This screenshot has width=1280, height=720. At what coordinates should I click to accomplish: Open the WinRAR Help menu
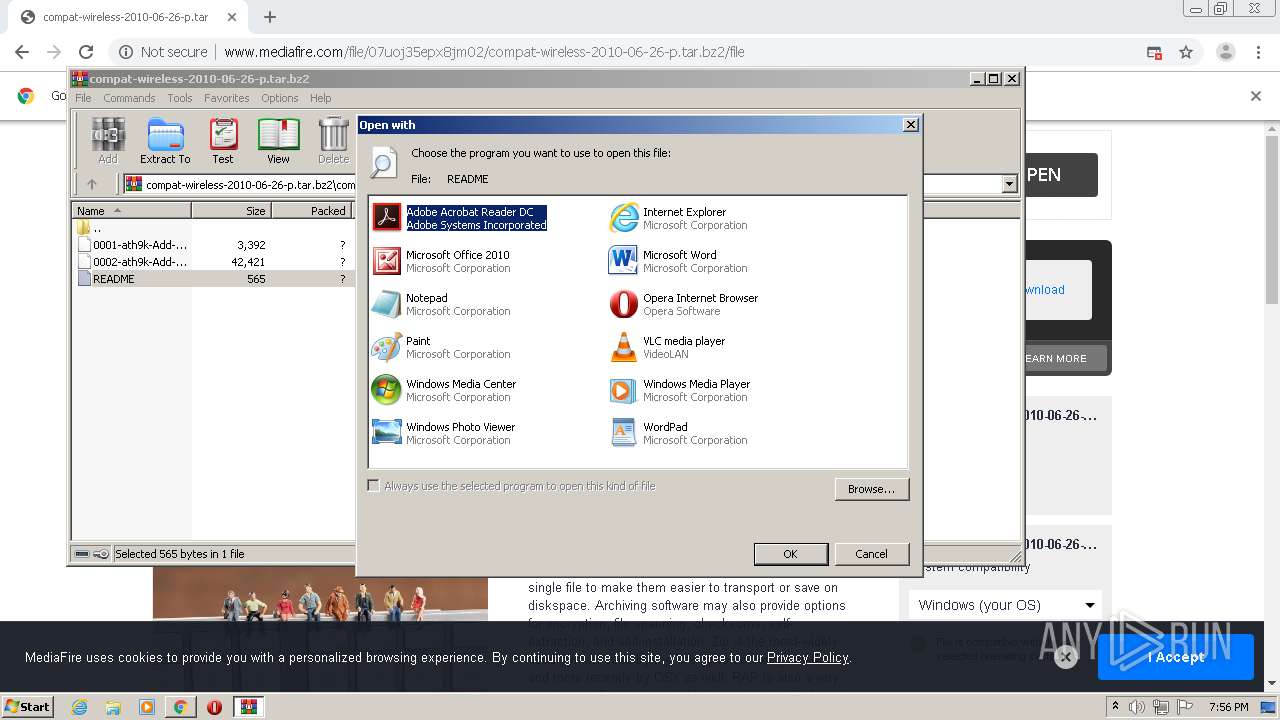320,98
